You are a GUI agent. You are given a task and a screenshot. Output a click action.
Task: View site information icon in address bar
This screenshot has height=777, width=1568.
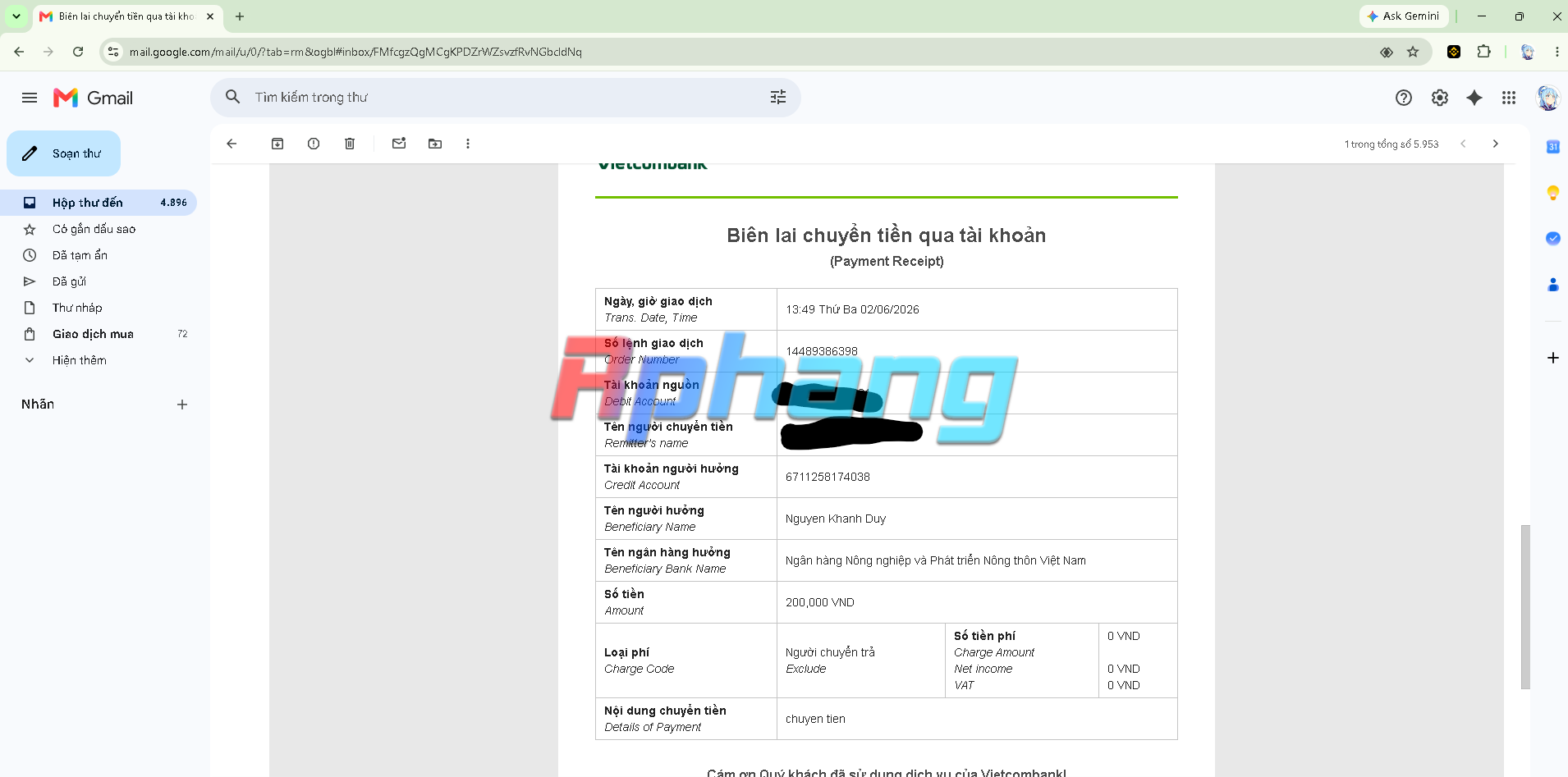click(x=113, y=52)
